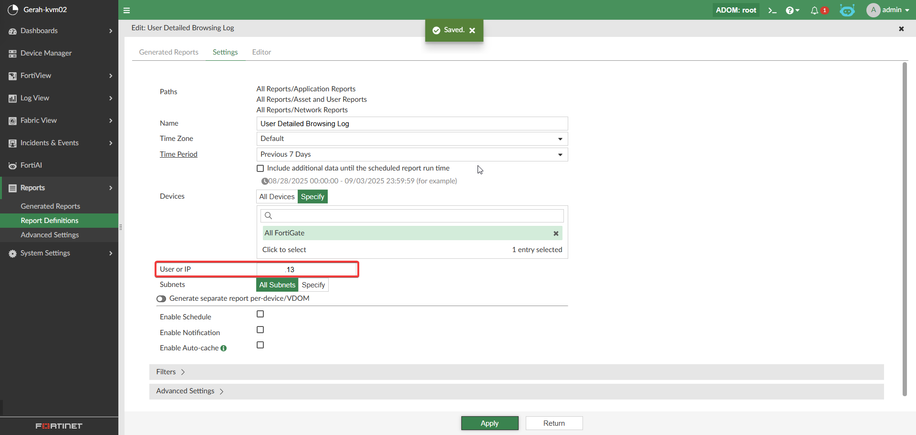The image size is (916, 435).
Task: Click the Time Period label link
Action: (x=178, y=155)
